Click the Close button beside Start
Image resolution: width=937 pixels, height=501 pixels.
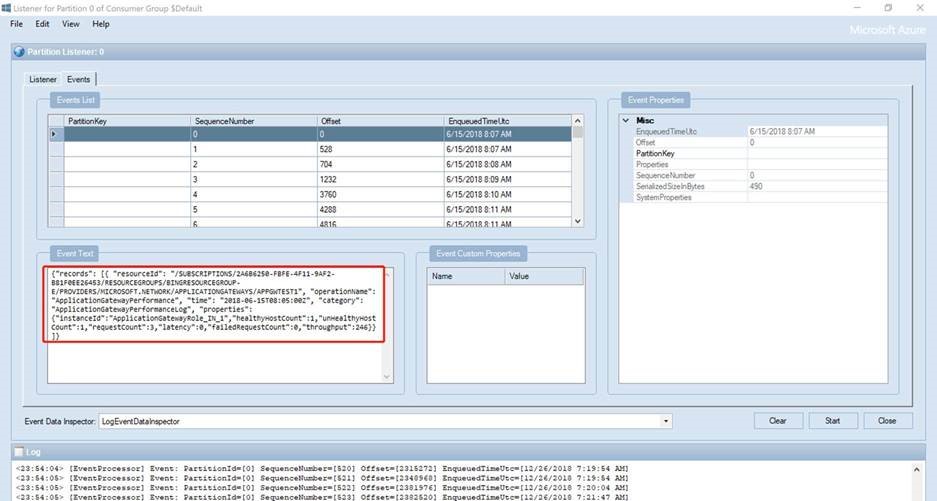coord(887,421)
